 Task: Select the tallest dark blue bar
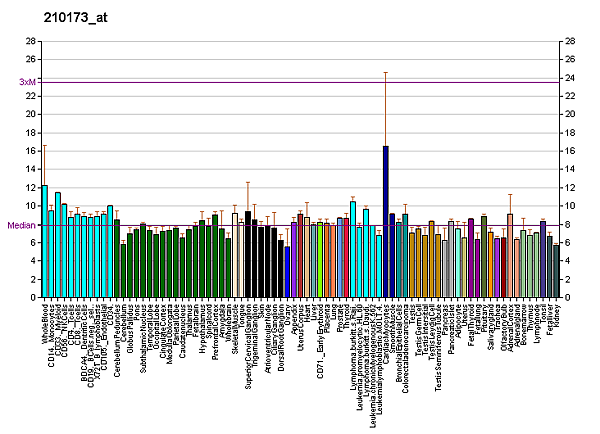386,221
